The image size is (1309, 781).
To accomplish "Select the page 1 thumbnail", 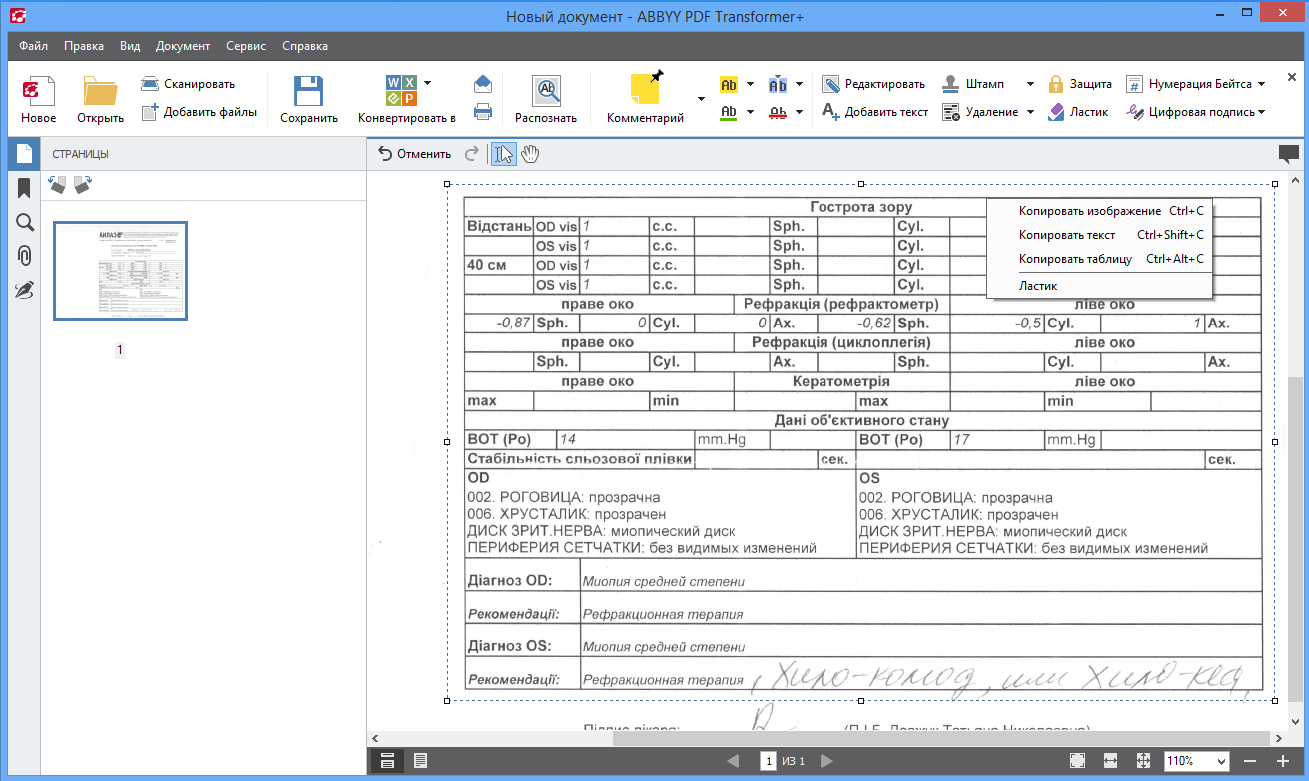I will point(120,271).
